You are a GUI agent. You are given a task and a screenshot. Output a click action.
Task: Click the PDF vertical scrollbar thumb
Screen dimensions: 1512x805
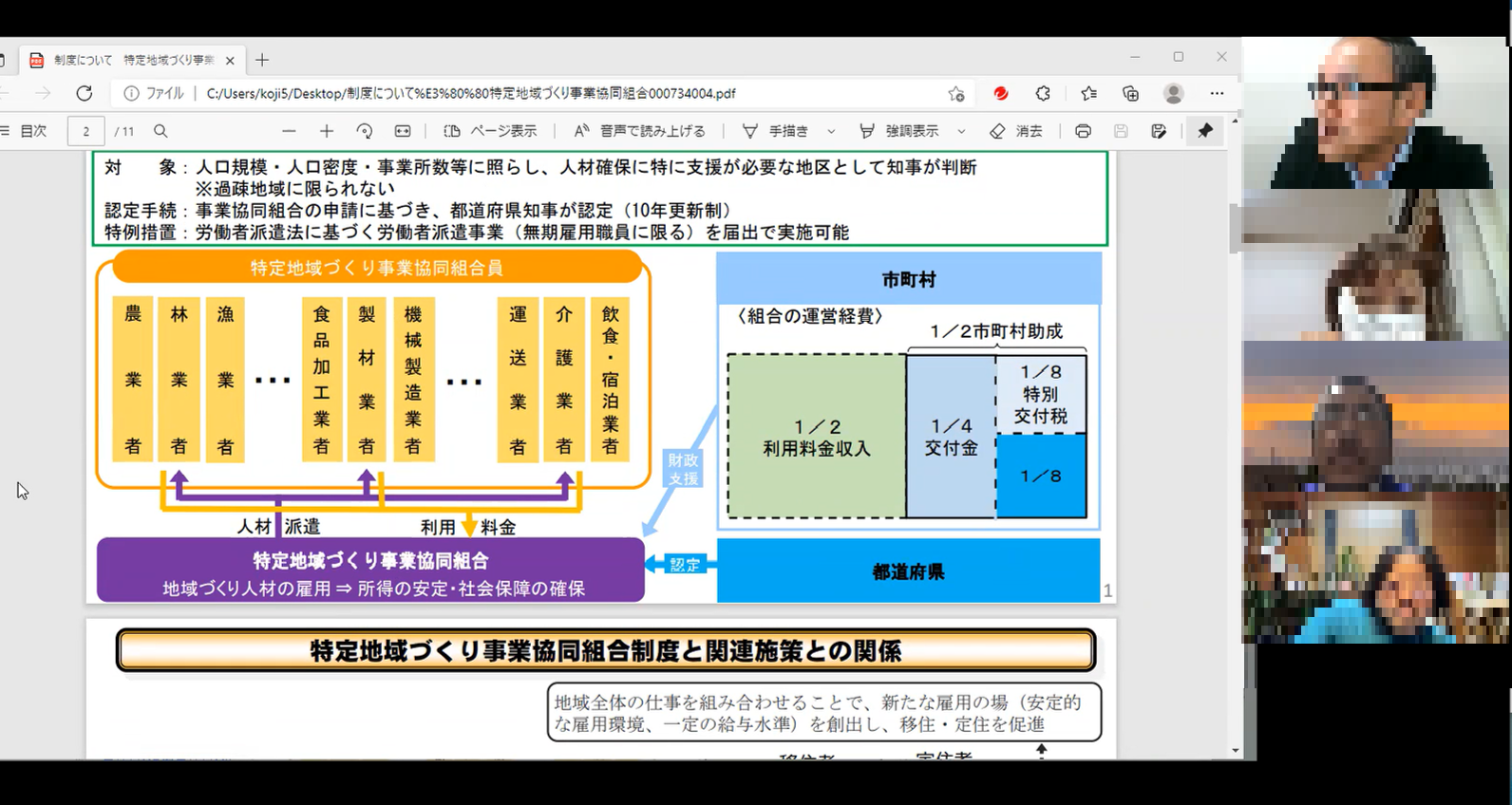(x=1235, y=228)
